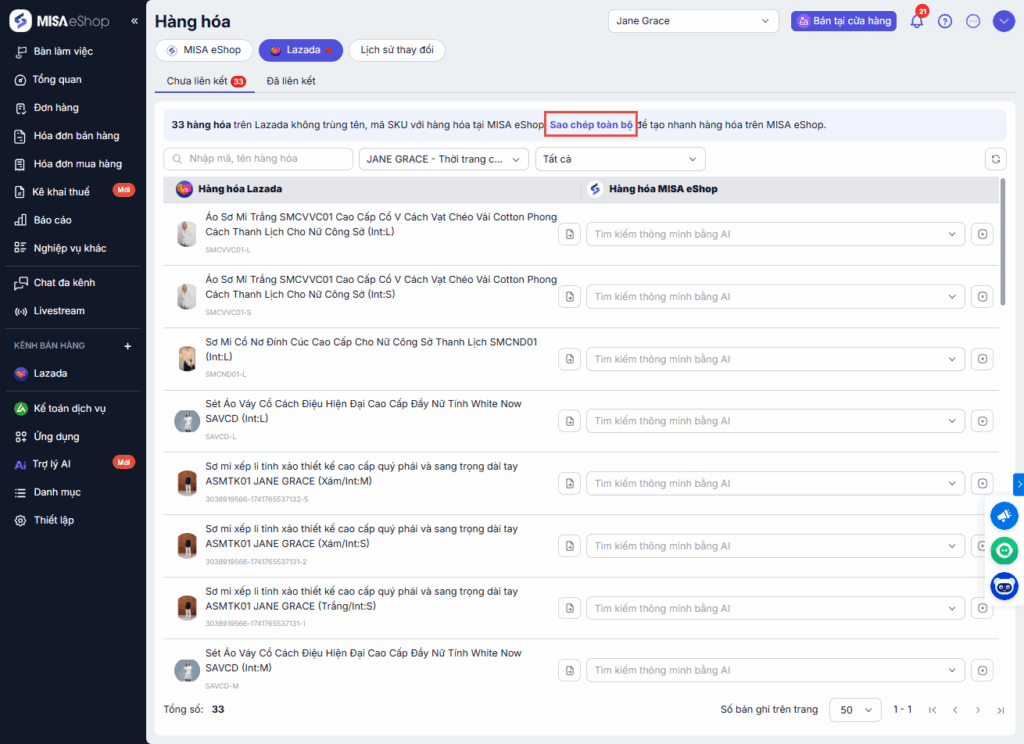This screenshot has height=744, width=1024.
Task: Open AI search dropdown for SMCND01-L row
Action: click(775, 359)
